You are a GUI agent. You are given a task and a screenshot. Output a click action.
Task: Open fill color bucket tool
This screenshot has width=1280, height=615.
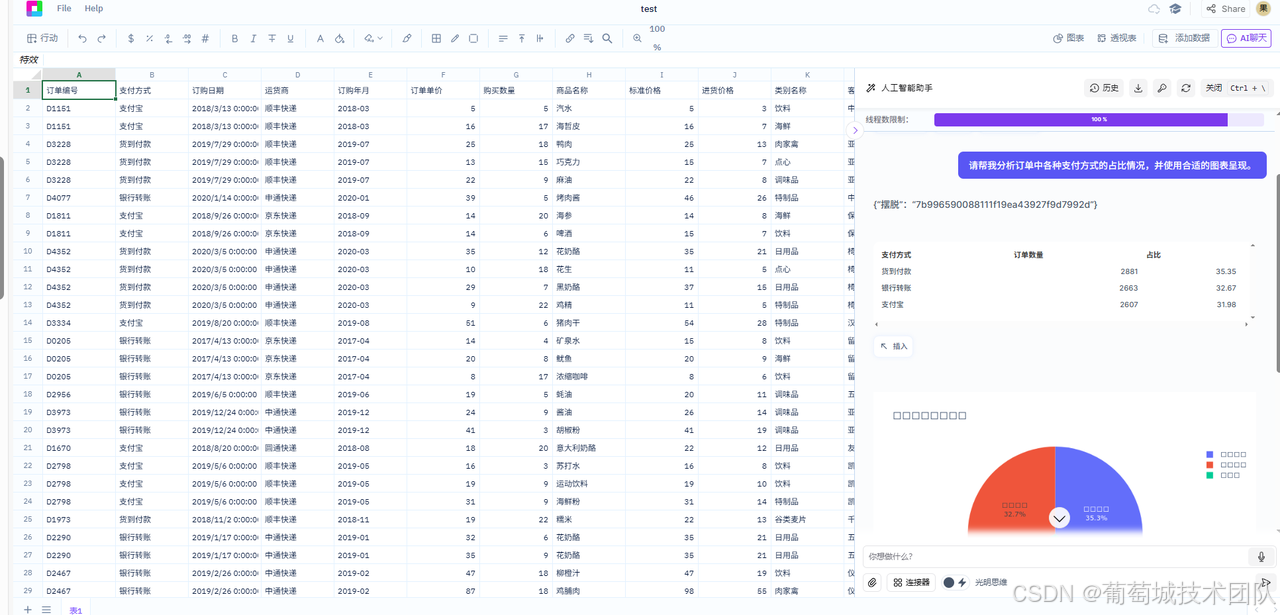point(339,38)
